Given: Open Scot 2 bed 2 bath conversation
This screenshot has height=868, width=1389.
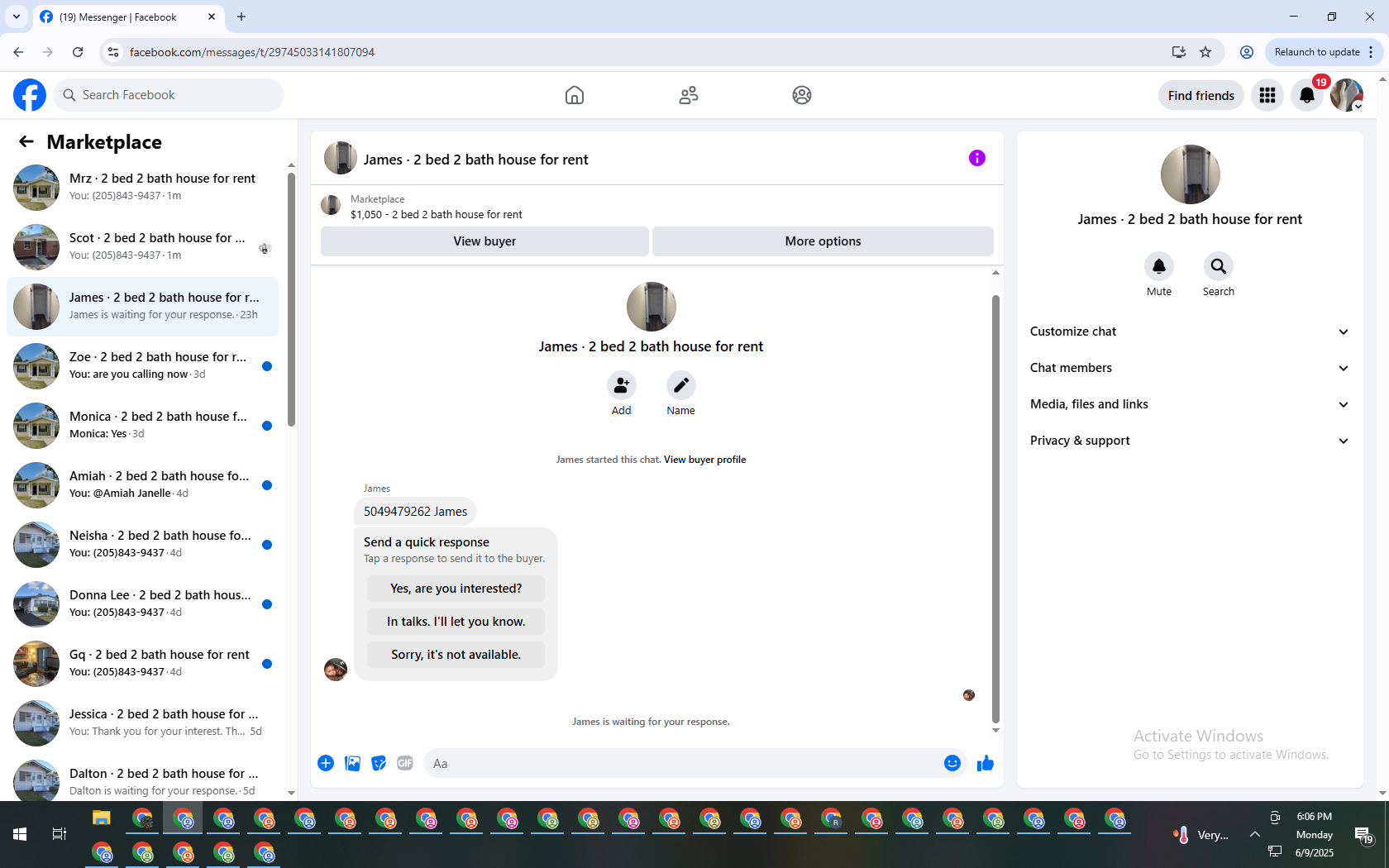Looking at the screenshot, I should point(142,247).
